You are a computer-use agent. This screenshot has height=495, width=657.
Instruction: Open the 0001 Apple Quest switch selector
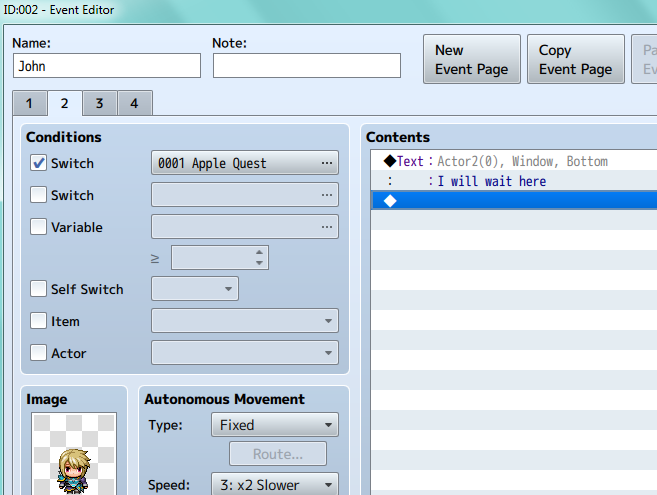pyautogui.click(x=245, y=163)
